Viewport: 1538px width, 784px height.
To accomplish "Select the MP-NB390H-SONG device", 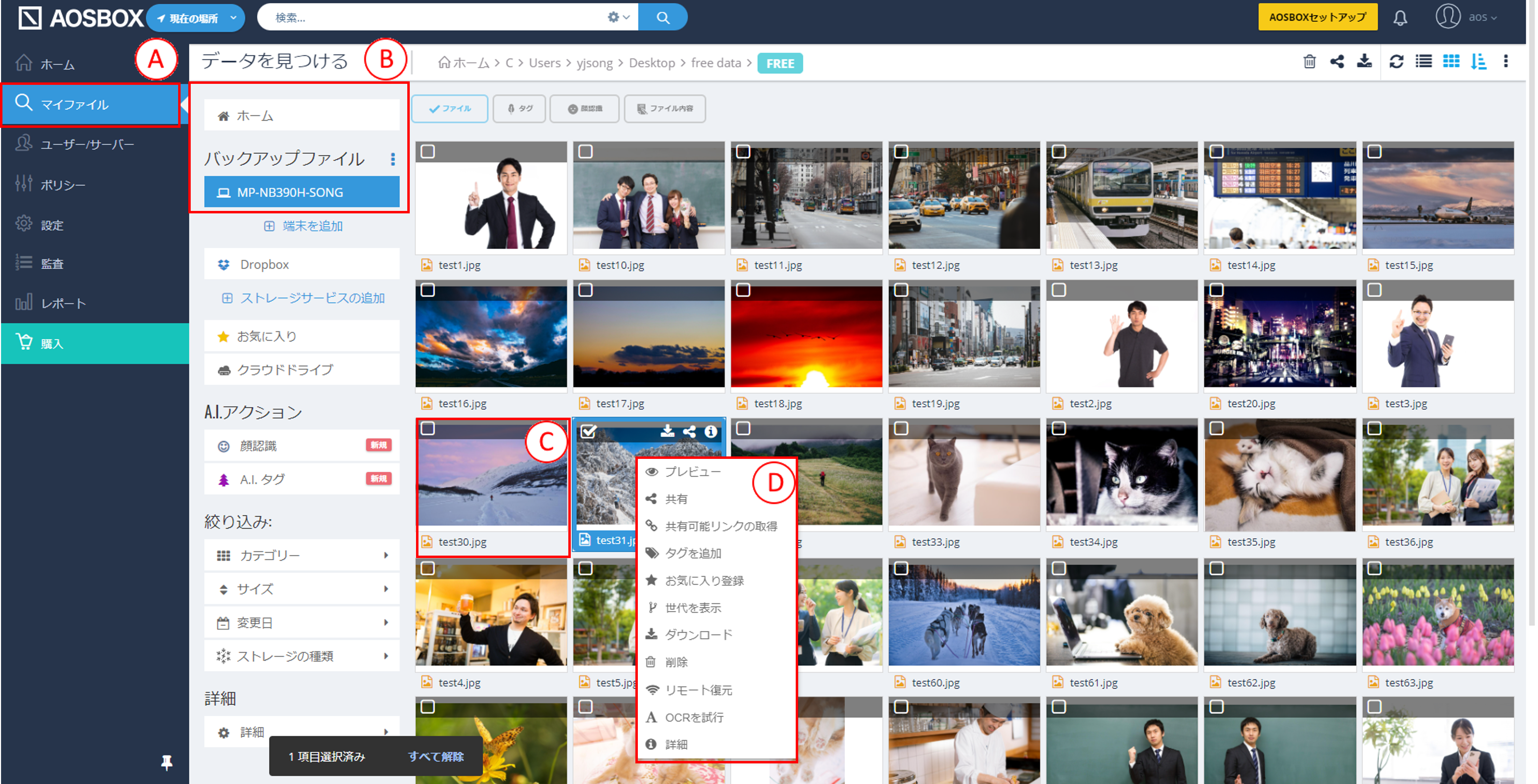I will tap(301, 192).
